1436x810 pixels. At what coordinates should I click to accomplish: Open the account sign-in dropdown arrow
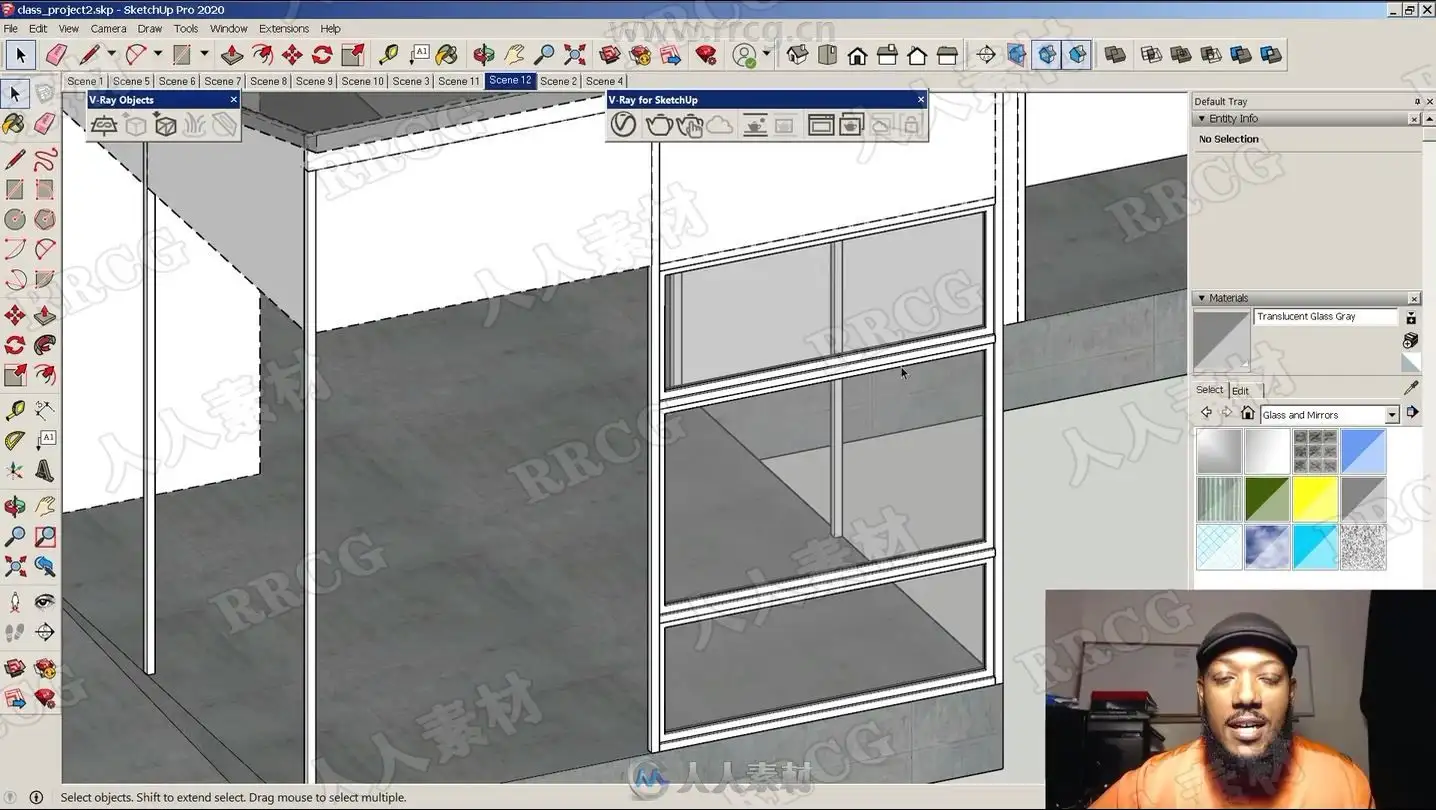point(767,54)
